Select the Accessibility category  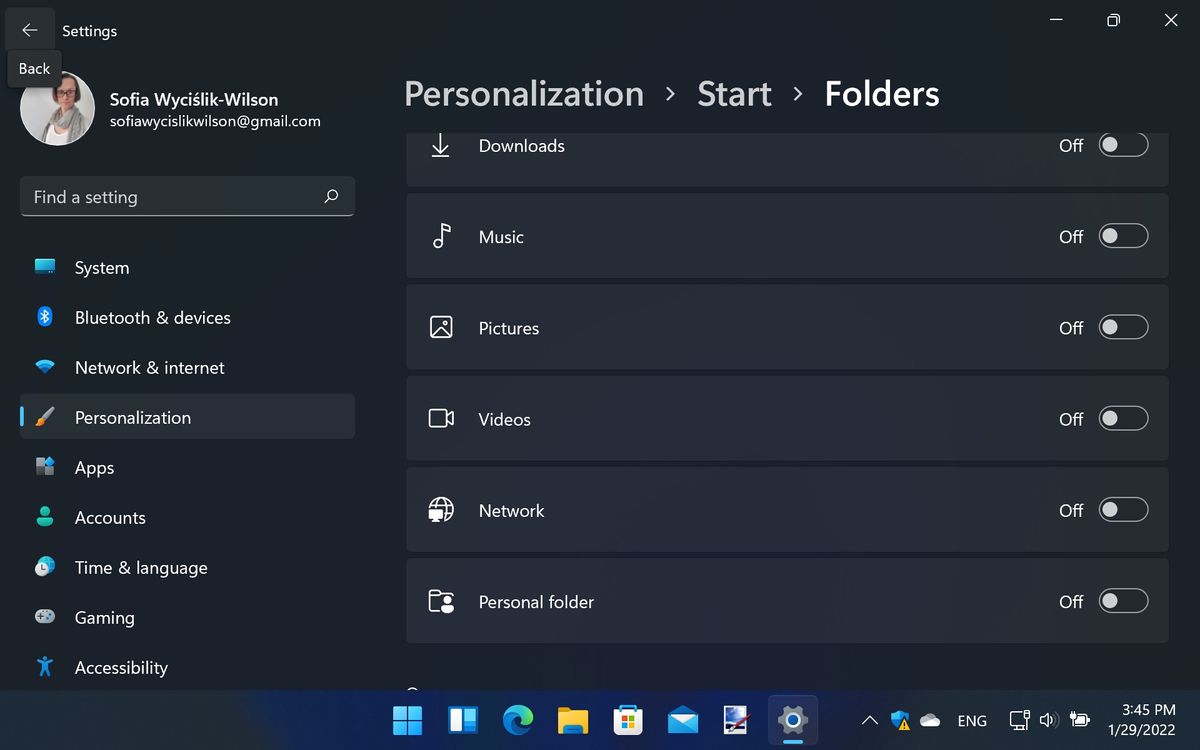(x=120, y=667)
